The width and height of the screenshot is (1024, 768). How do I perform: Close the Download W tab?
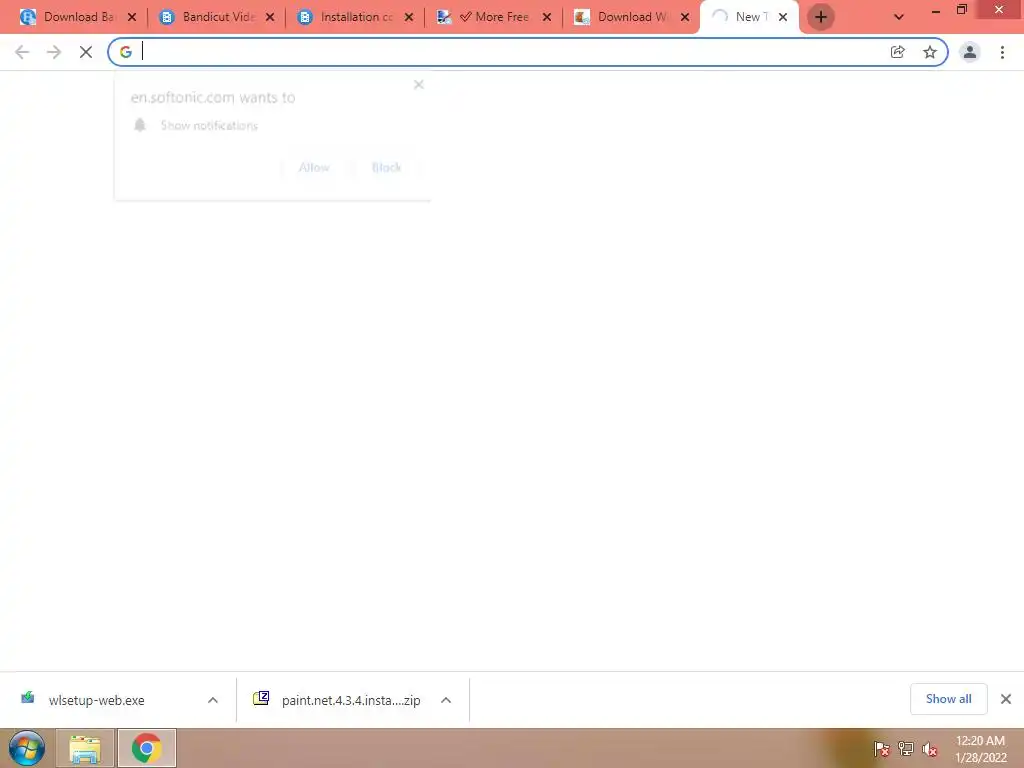click(685, 18)
